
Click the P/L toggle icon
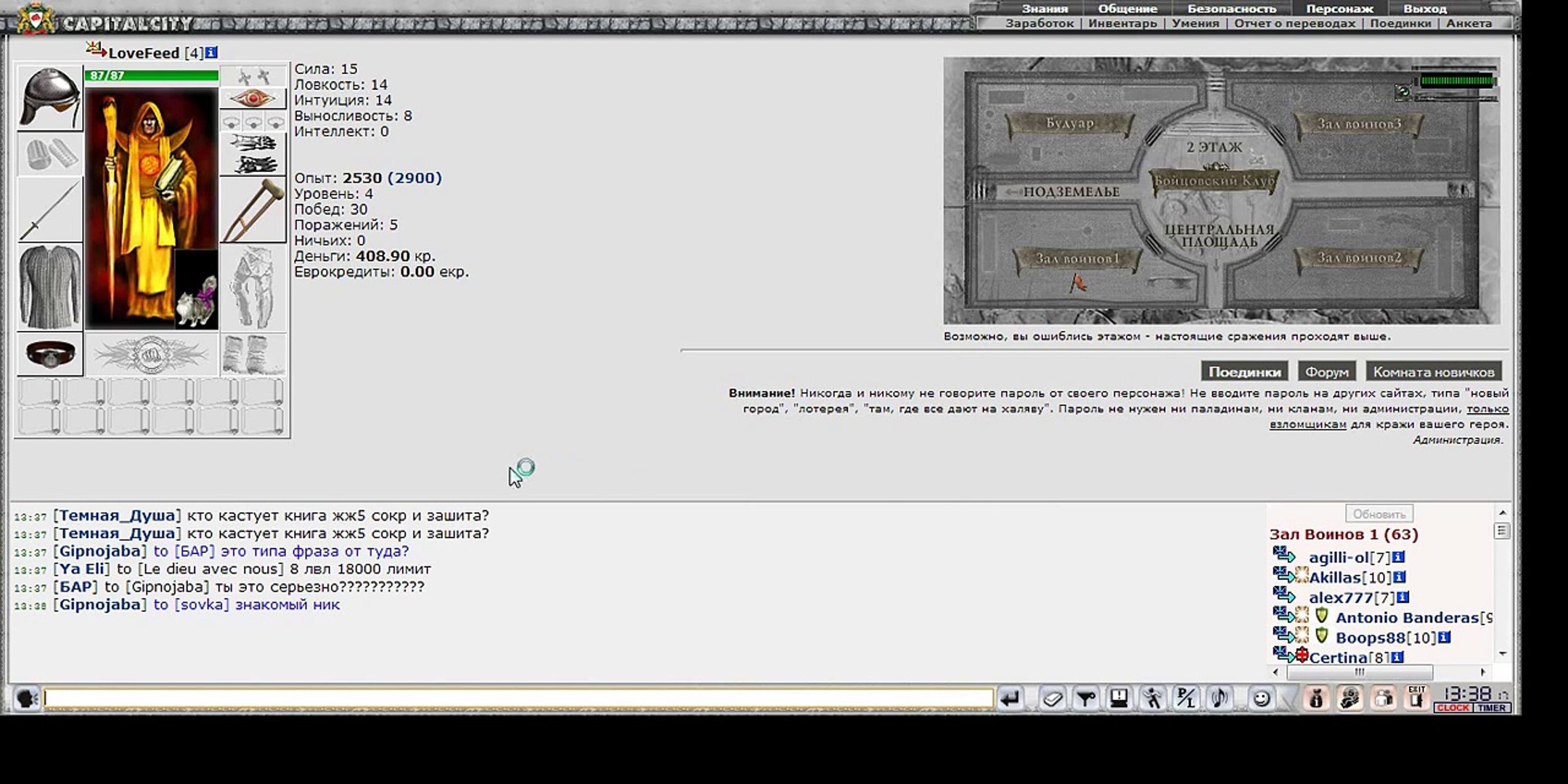1186,698
